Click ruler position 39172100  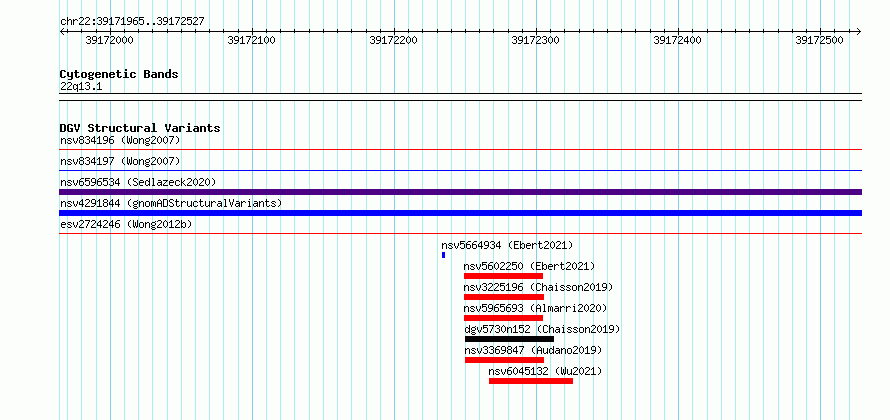point(251,40)
